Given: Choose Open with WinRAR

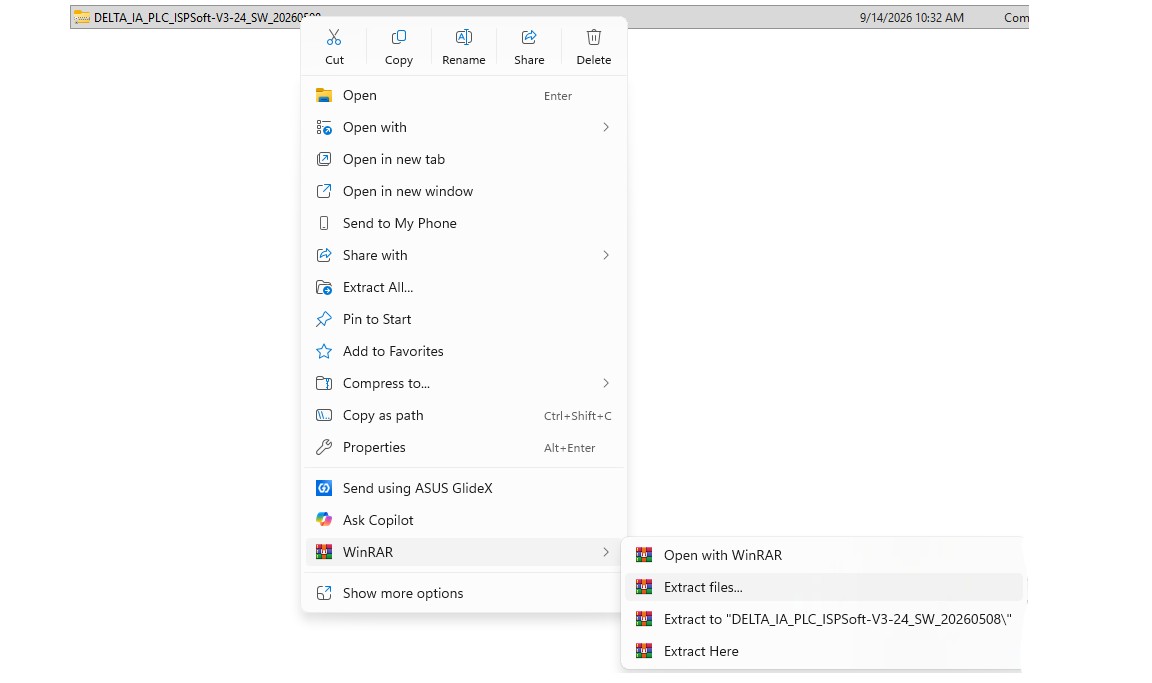Looking at the screenshot, I should [824, 555].
